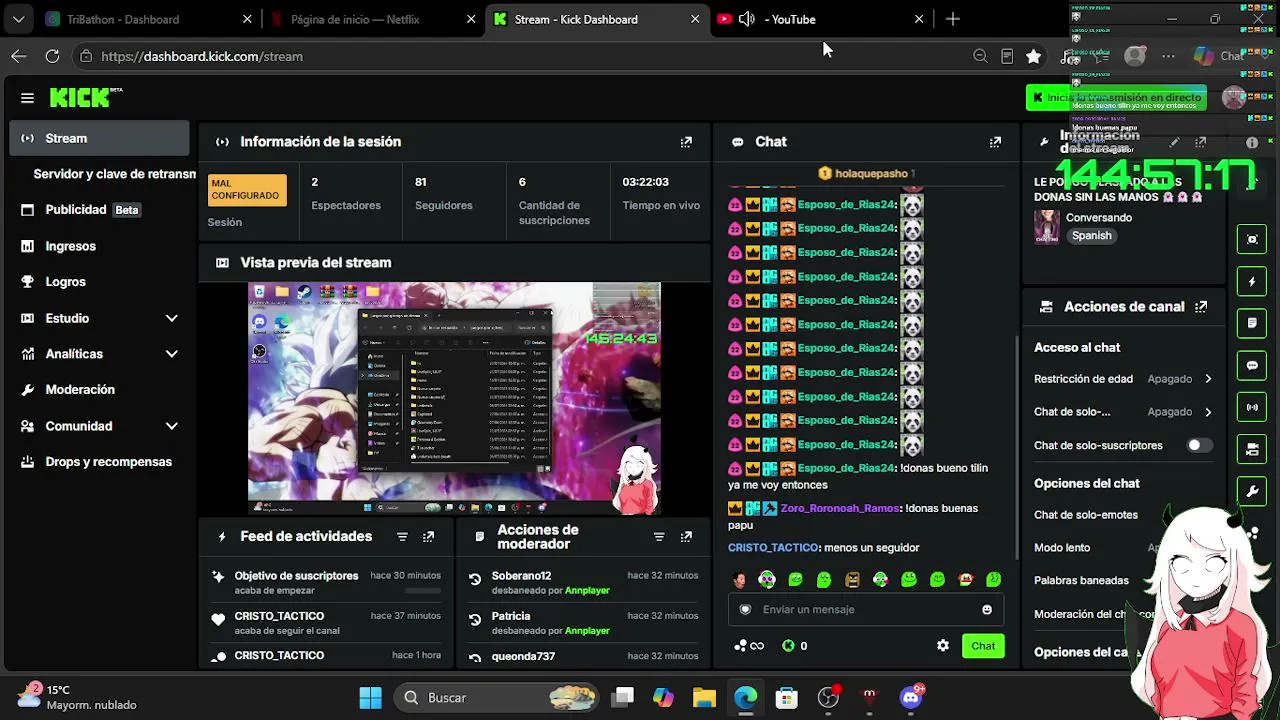
Task: Click Inicia la transmisión en directo button
Action: point(1116,97)
